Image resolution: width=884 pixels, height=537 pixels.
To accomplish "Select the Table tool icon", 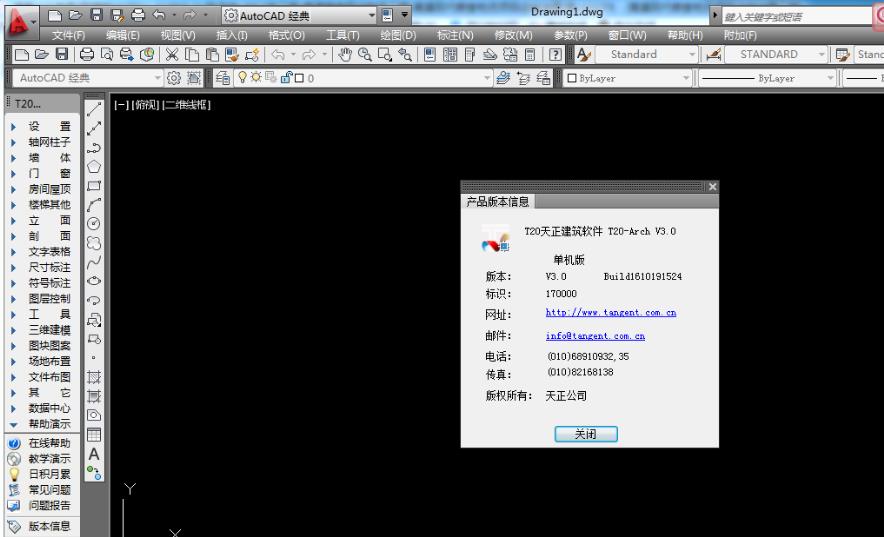I will coord(94,434).
